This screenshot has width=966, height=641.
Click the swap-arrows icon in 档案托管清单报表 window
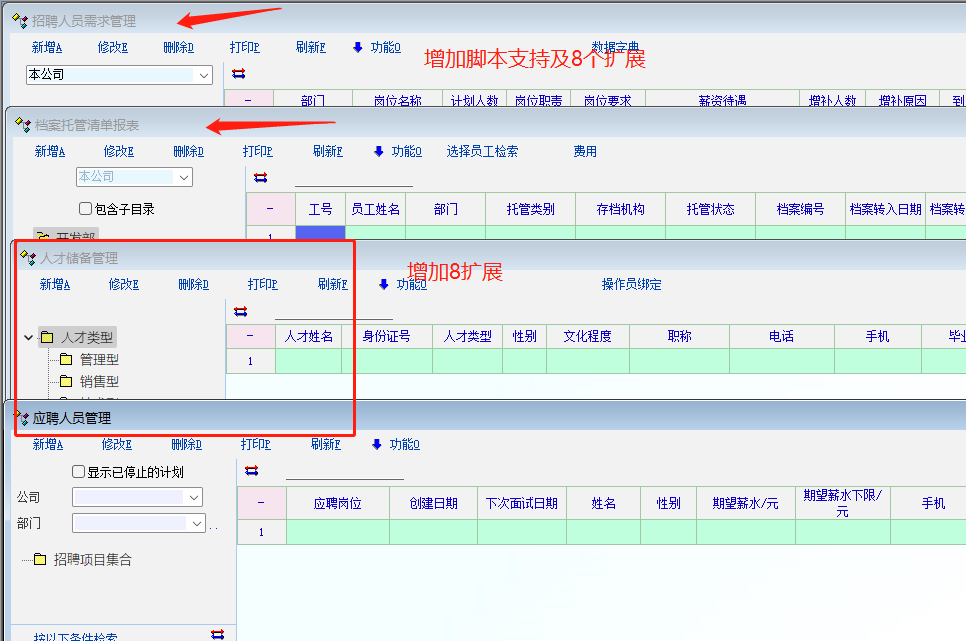tap(261, 177)
